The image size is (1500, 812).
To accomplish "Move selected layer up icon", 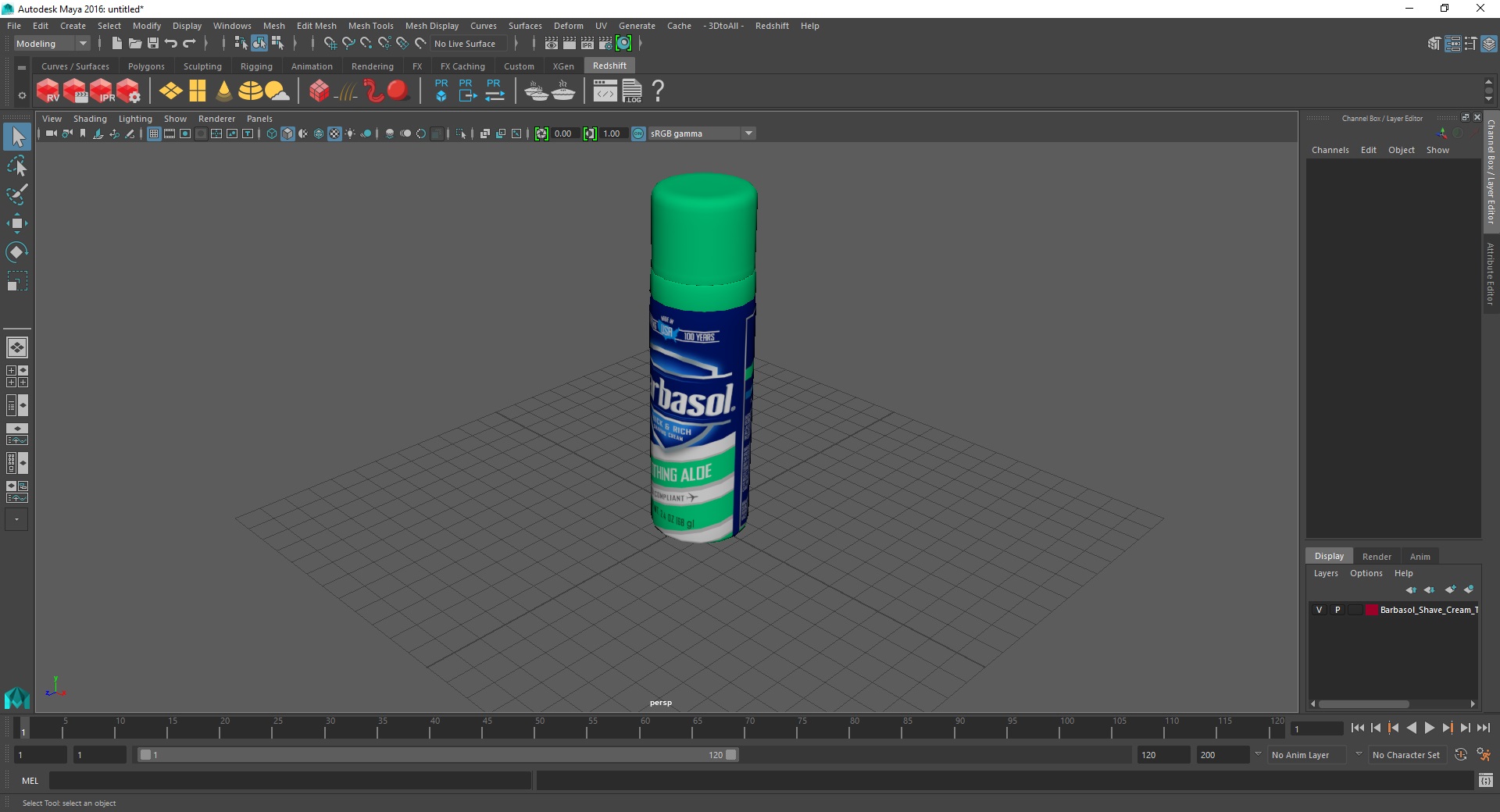I will click(x=1411, y=589).
